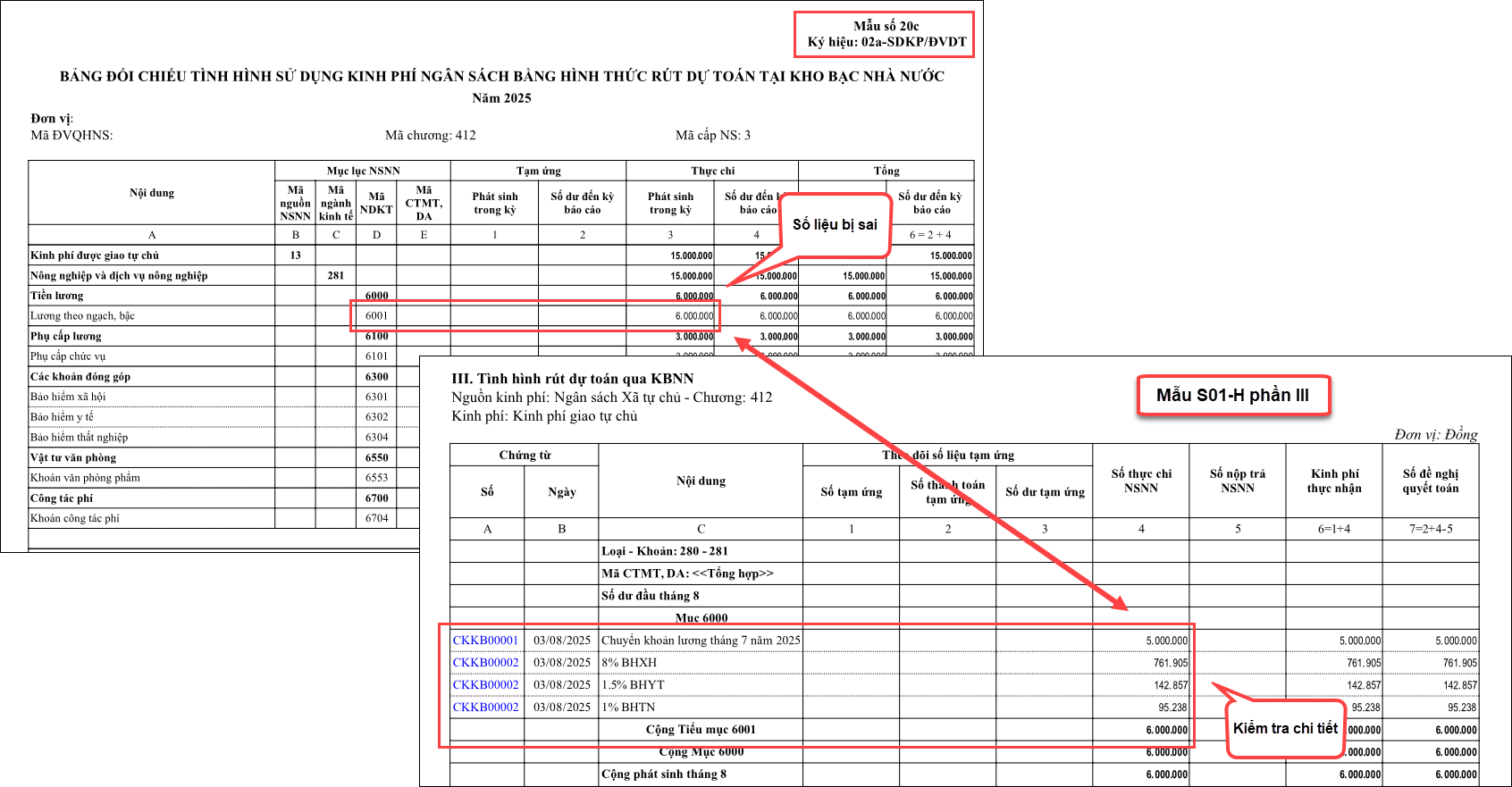Click the 'Khoán văn phòng phẩm' row label
1512x787 pixels.
tap(85, 478)
